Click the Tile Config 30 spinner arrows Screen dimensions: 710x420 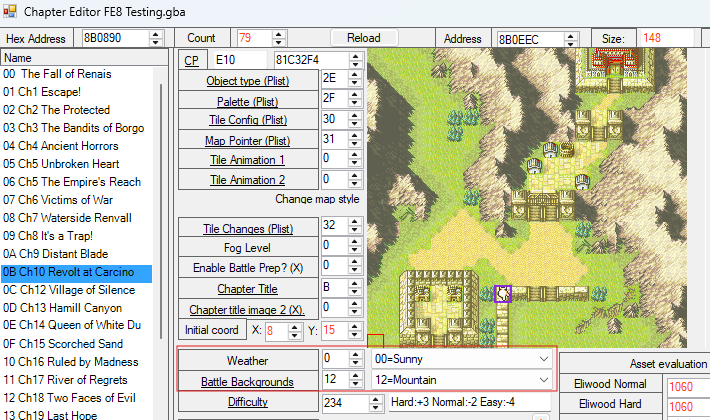click(355, 119)
